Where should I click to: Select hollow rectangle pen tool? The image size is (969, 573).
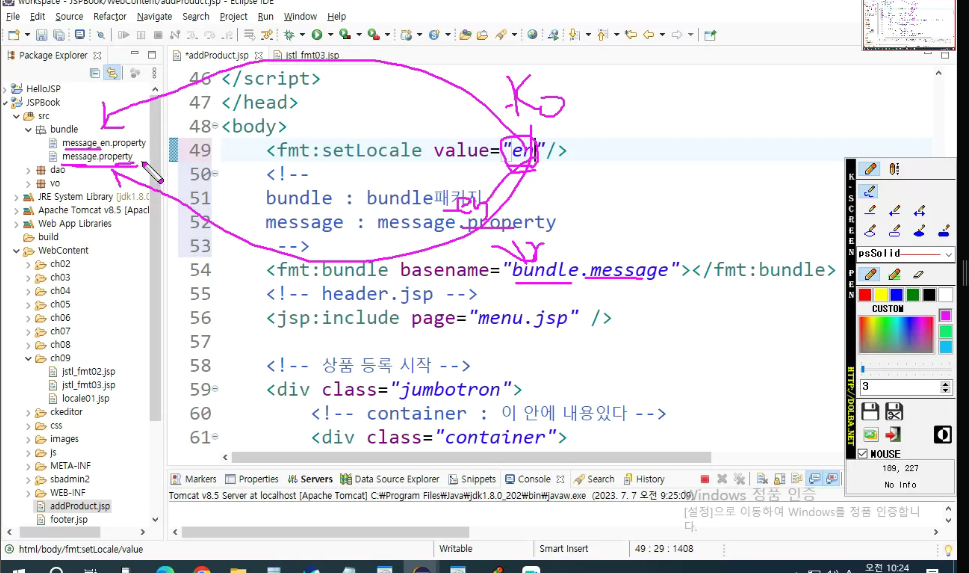[894, 231]
